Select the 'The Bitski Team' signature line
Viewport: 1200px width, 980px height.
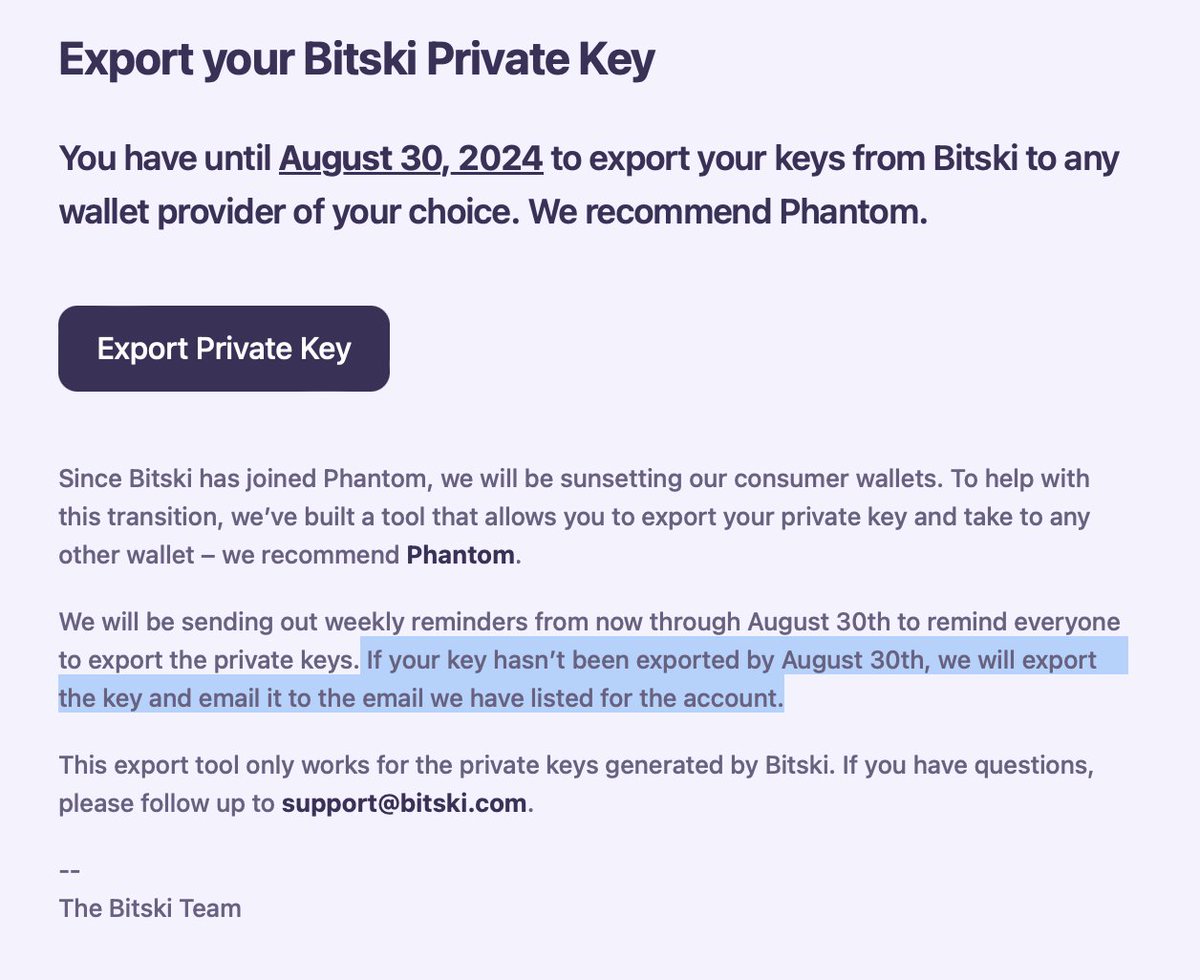point(150,908)
